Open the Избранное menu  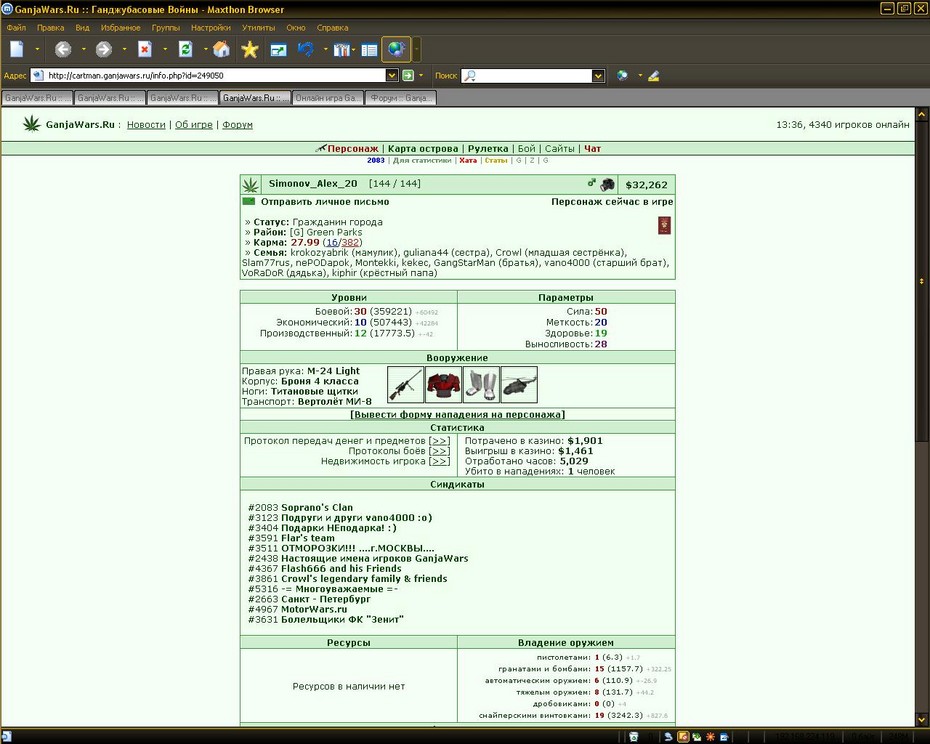[120, 28]
